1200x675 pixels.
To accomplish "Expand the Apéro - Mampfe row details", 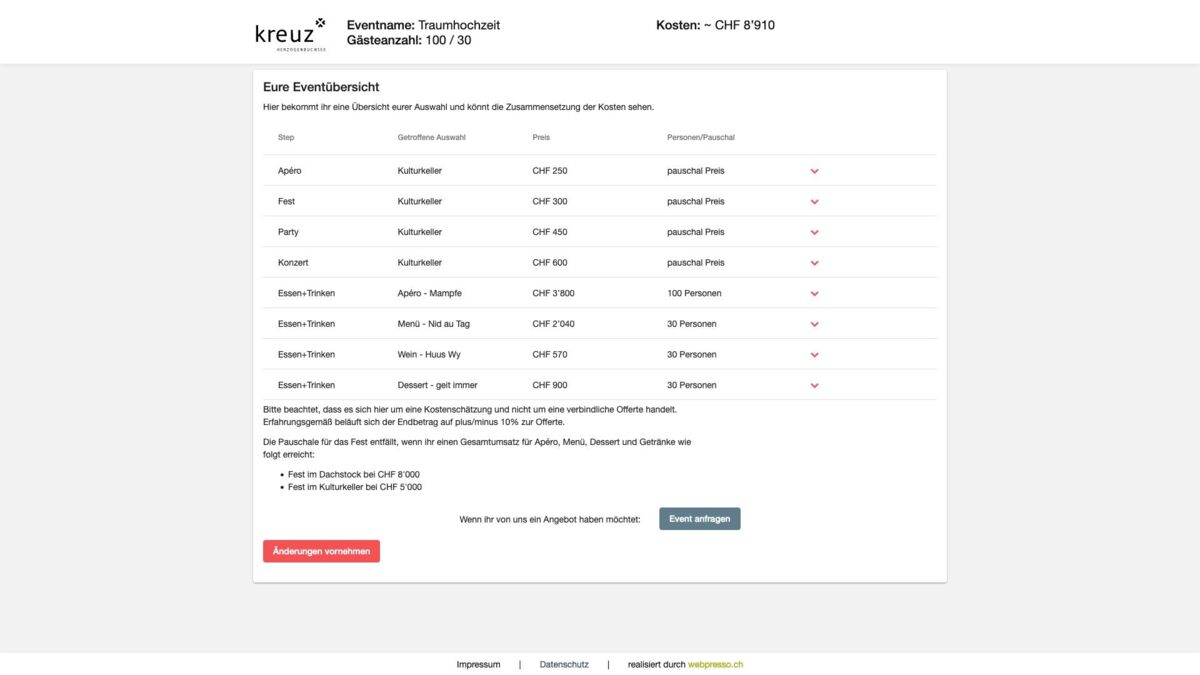I will point(814,293).
